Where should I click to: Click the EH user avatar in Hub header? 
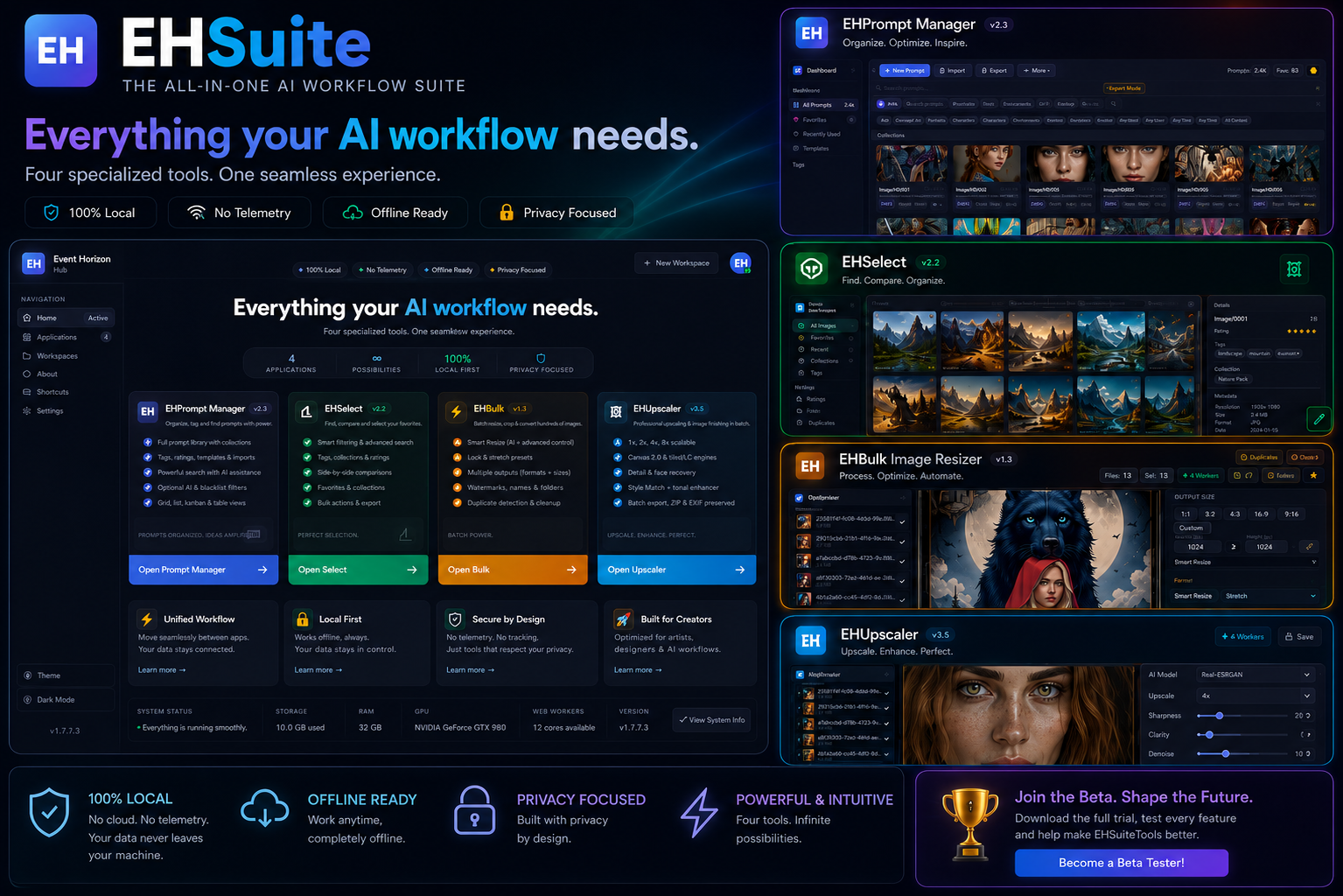(x=741, y=262)
